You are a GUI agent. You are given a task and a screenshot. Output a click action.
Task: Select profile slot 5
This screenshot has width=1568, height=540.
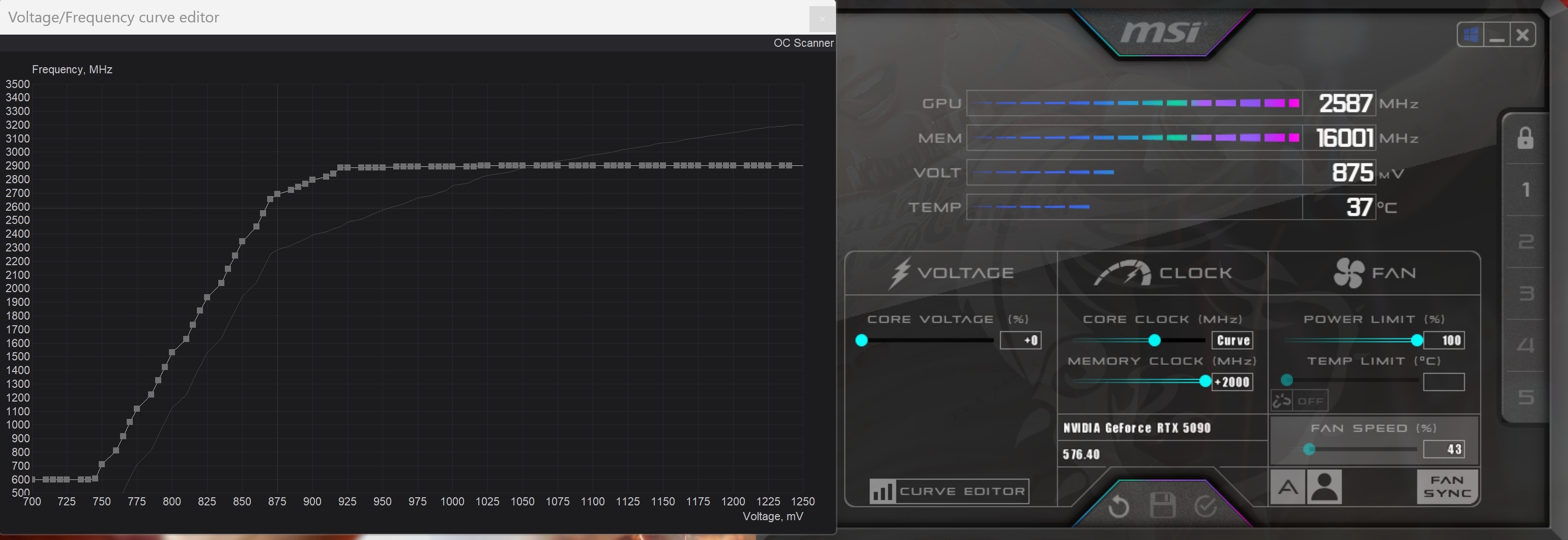[x=1526, y=397]
